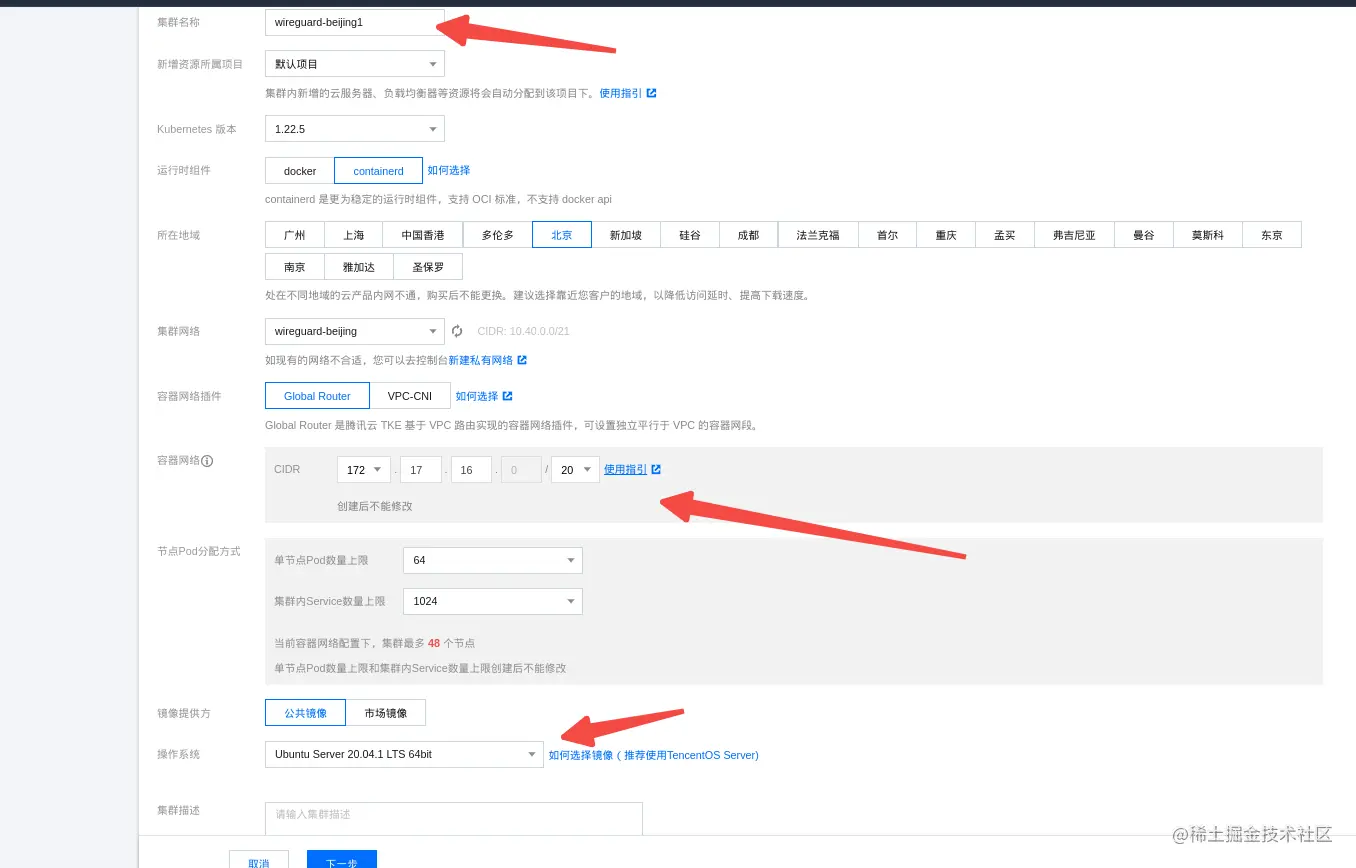Open the 如何选择 link beside containerd
This screenshot has height=868, width=1356.
(x=448, y=171)
